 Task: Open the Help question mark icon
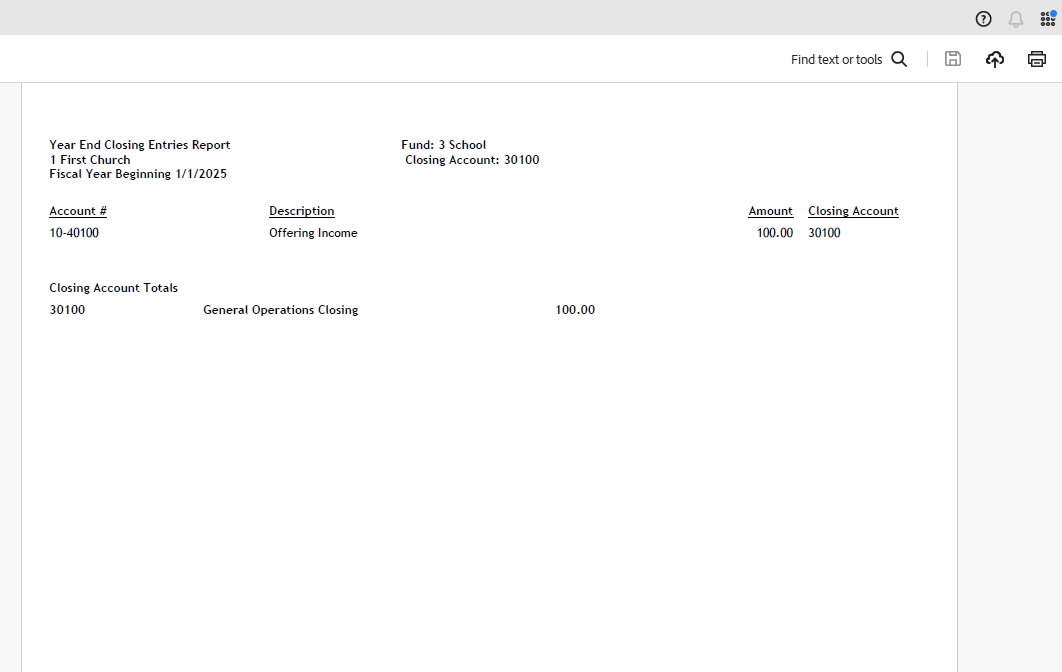click(983, 19)
